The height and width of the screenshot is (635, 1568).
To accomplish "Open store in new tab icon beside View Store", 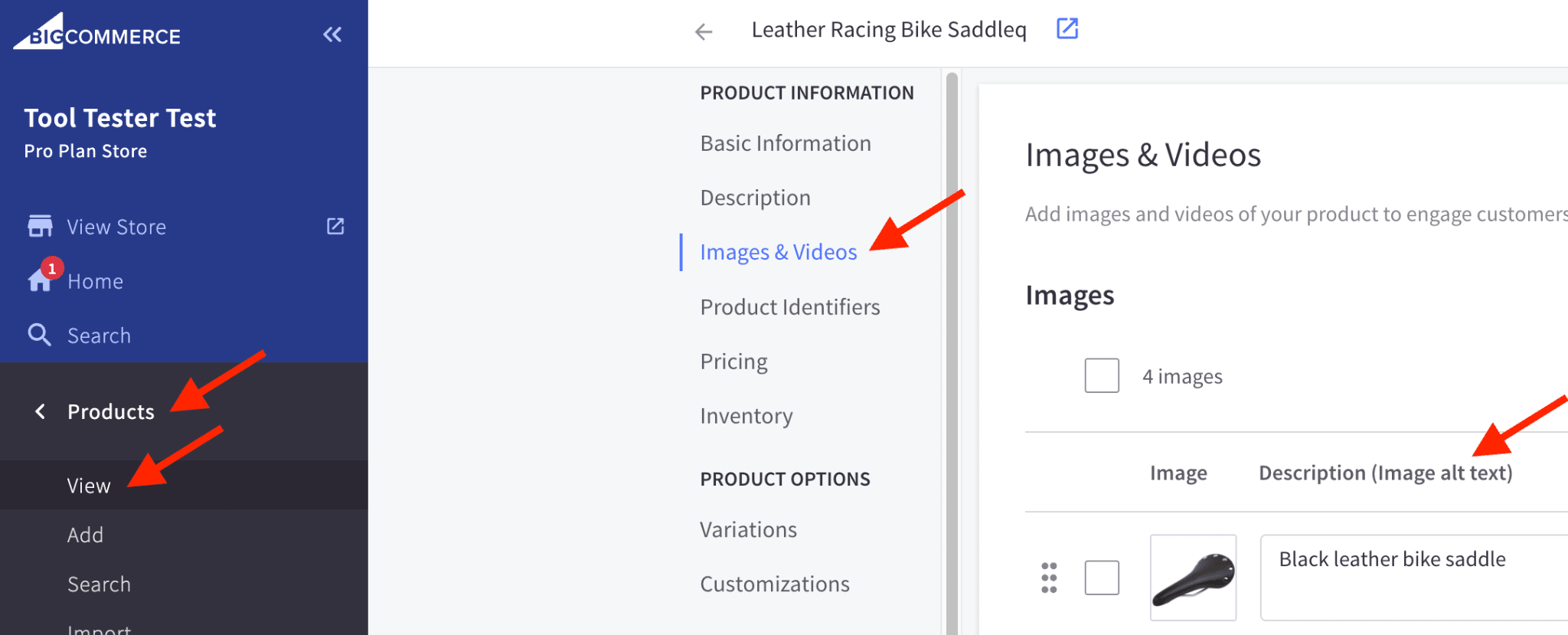I will click(x=335, y=226).
